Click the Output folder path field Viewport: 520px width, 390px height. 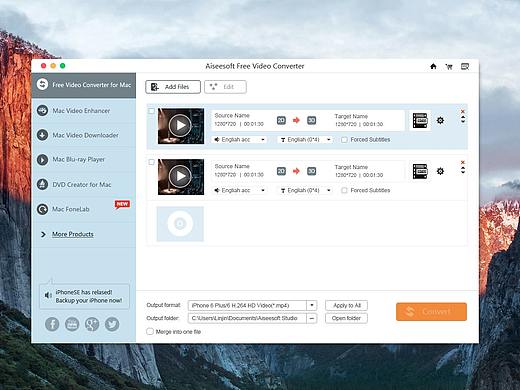coord(247,318)
